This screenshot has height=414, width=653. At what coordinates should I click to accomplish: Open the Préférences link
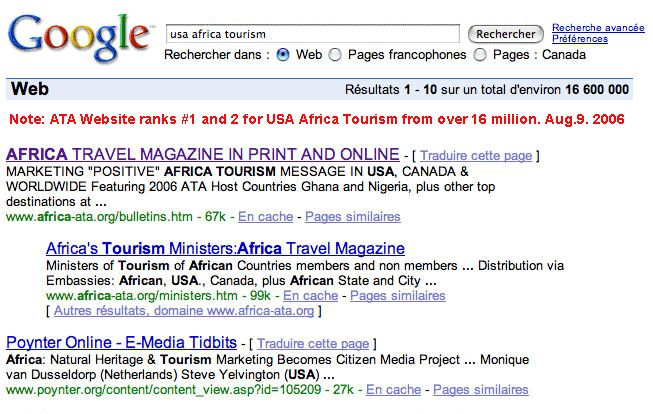(579, 39)
